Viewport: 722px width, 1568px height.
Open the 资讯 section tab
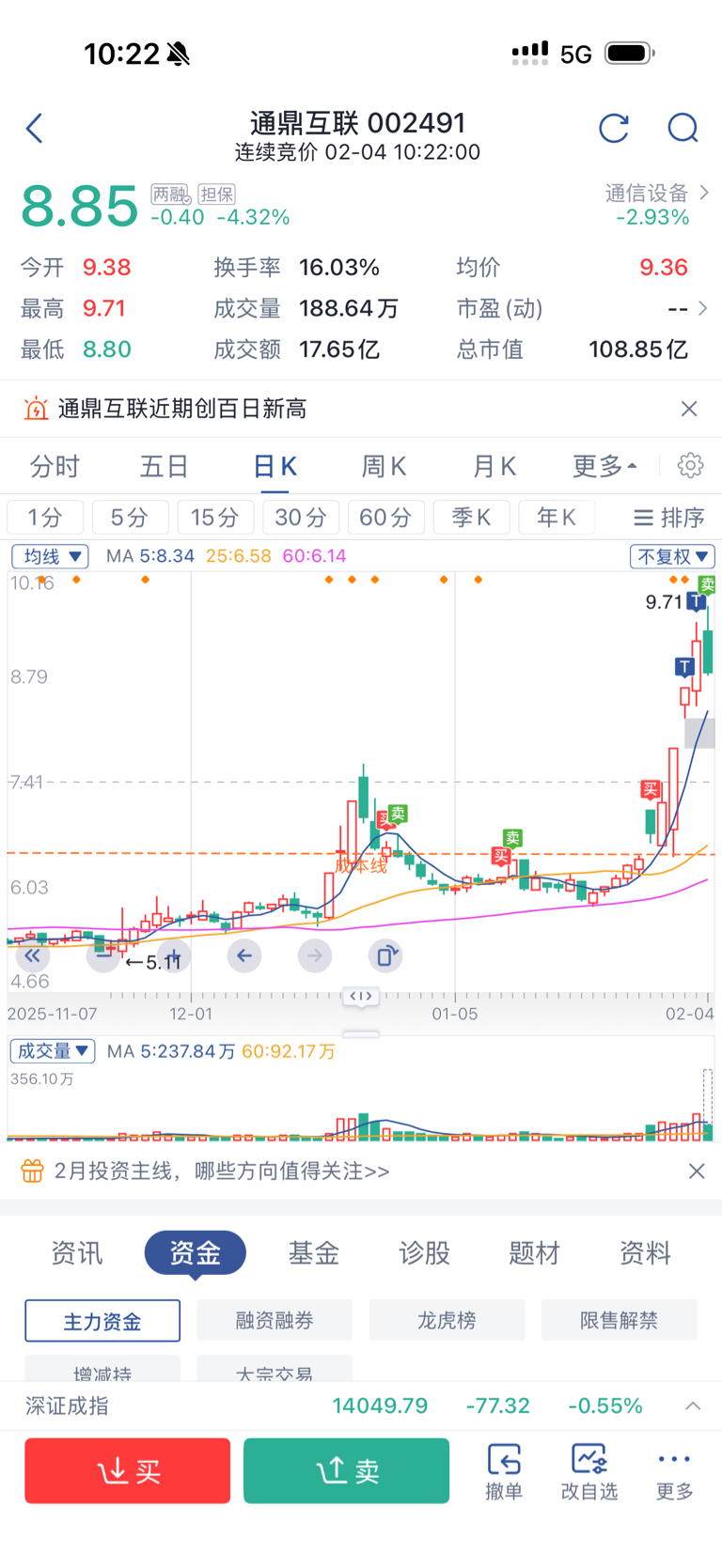point(77,1252)
